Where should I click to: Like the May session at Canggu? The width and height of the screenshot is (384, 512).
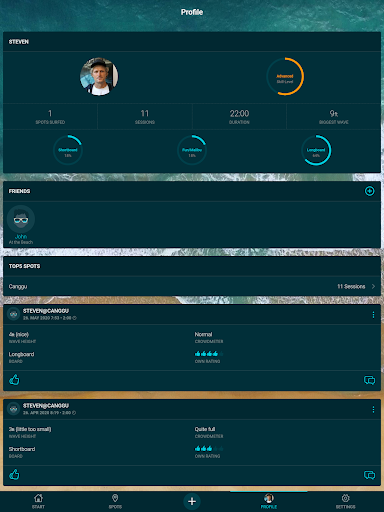click(x=14, y=380)
